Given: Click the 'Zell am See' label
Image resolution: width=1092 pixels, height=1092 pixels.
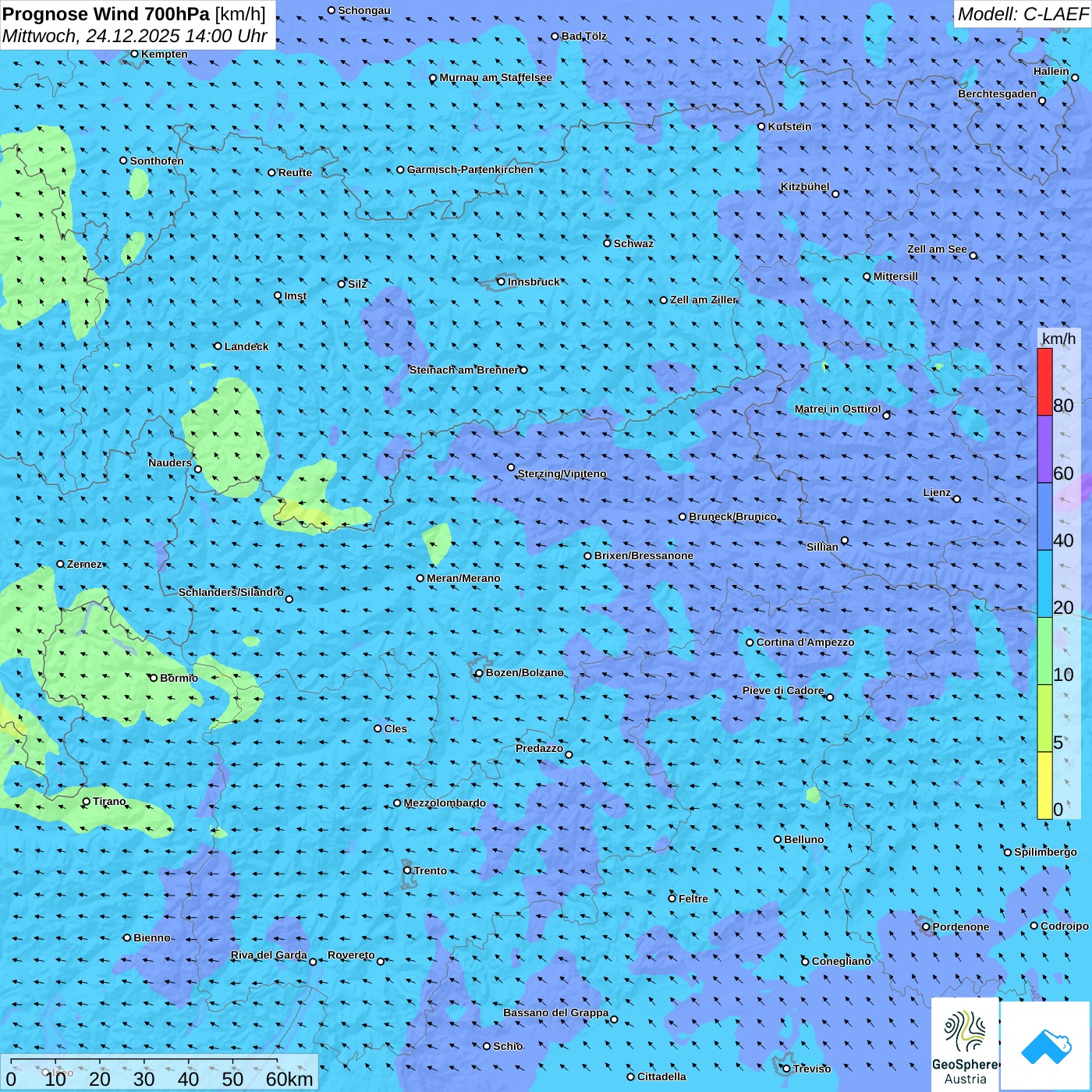Looking at the screenshot, I should point(937,249).
